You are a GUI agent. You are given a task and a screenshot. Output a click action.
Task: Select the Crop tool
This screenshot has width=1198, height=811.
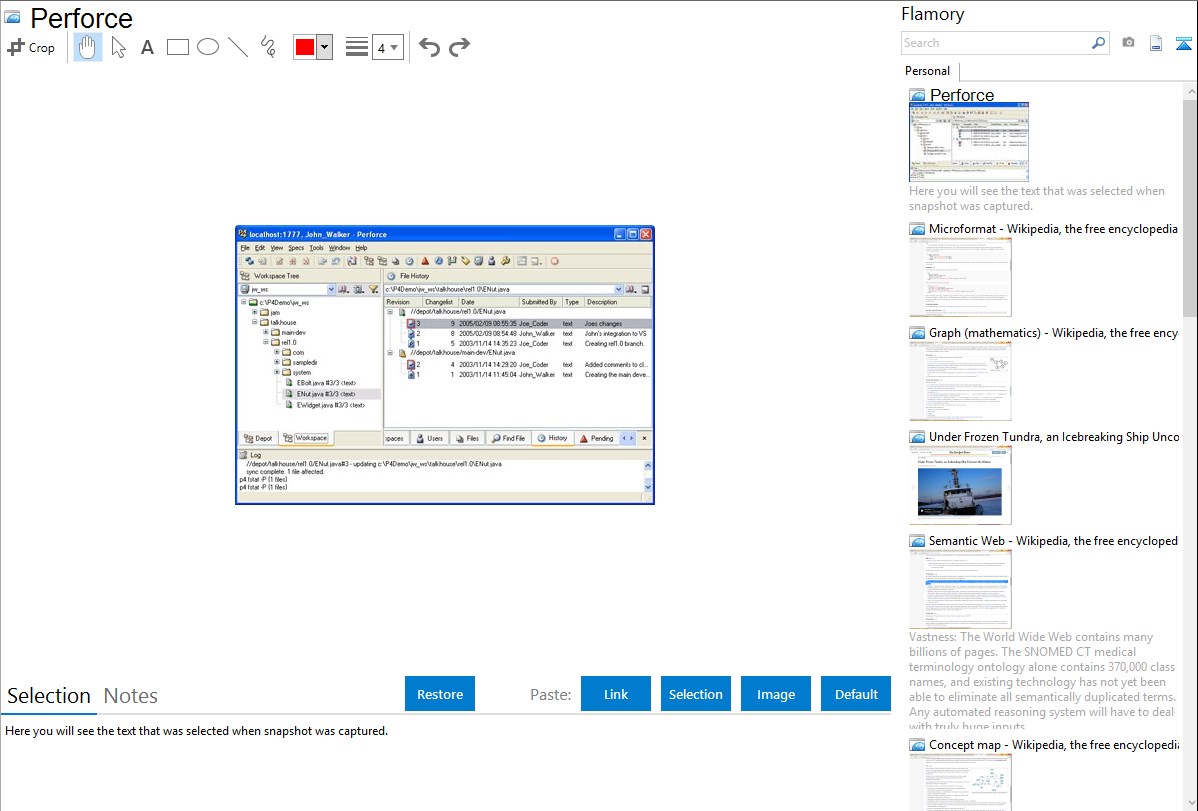pyautogui.click(x=31, y=47)
